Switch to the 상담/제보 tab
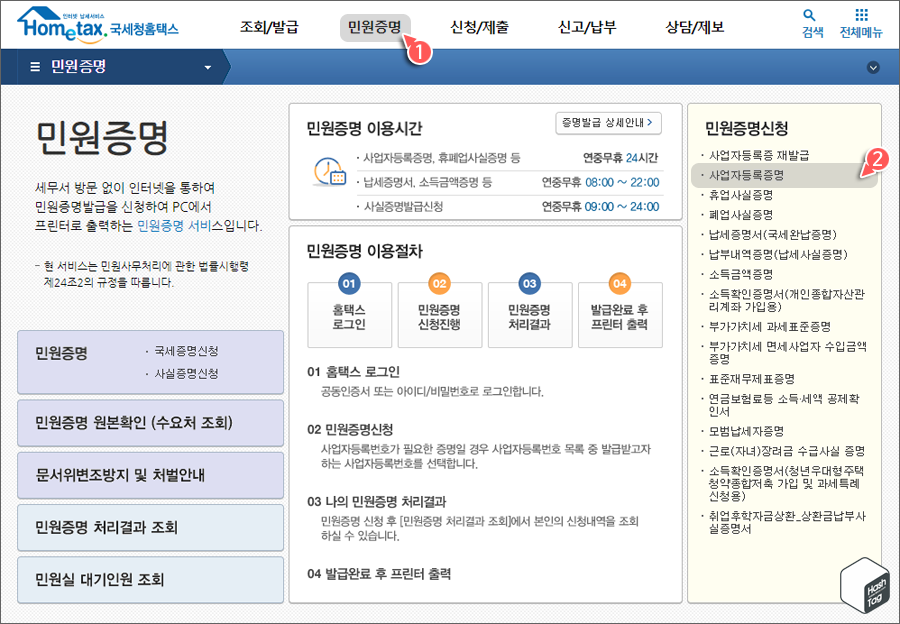 click(x=690, y=25)
